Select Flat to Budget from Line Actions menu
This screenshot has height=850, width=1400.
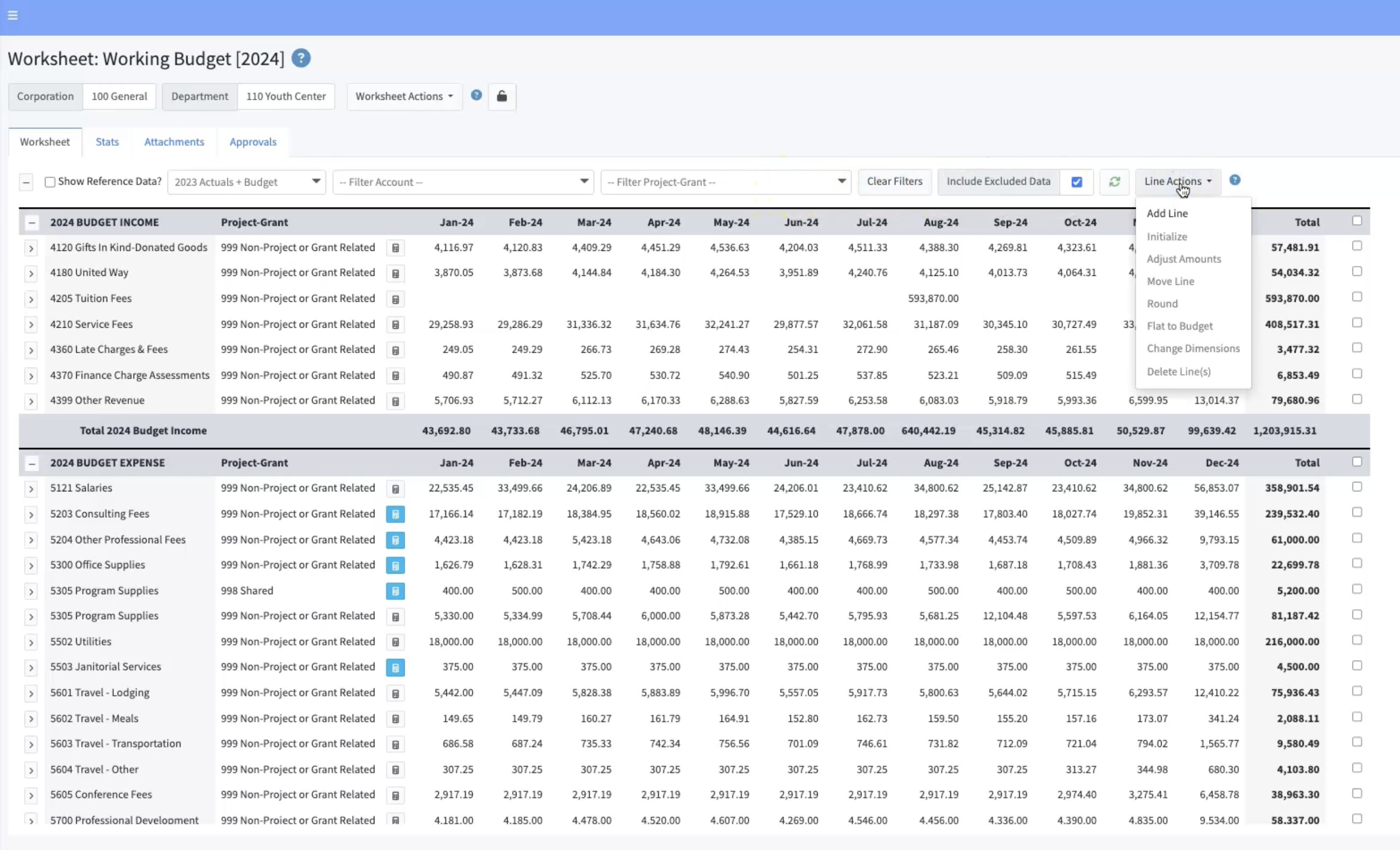pyautogui.click(x=1180, y=326)
